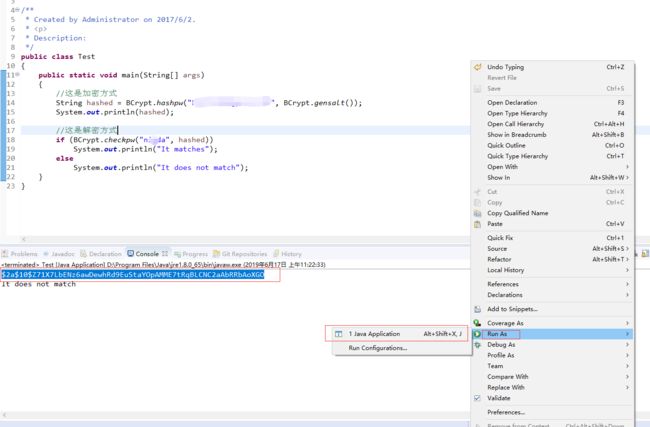
Task: Expand the Open With submenu arrow
Action: [627, 167]
